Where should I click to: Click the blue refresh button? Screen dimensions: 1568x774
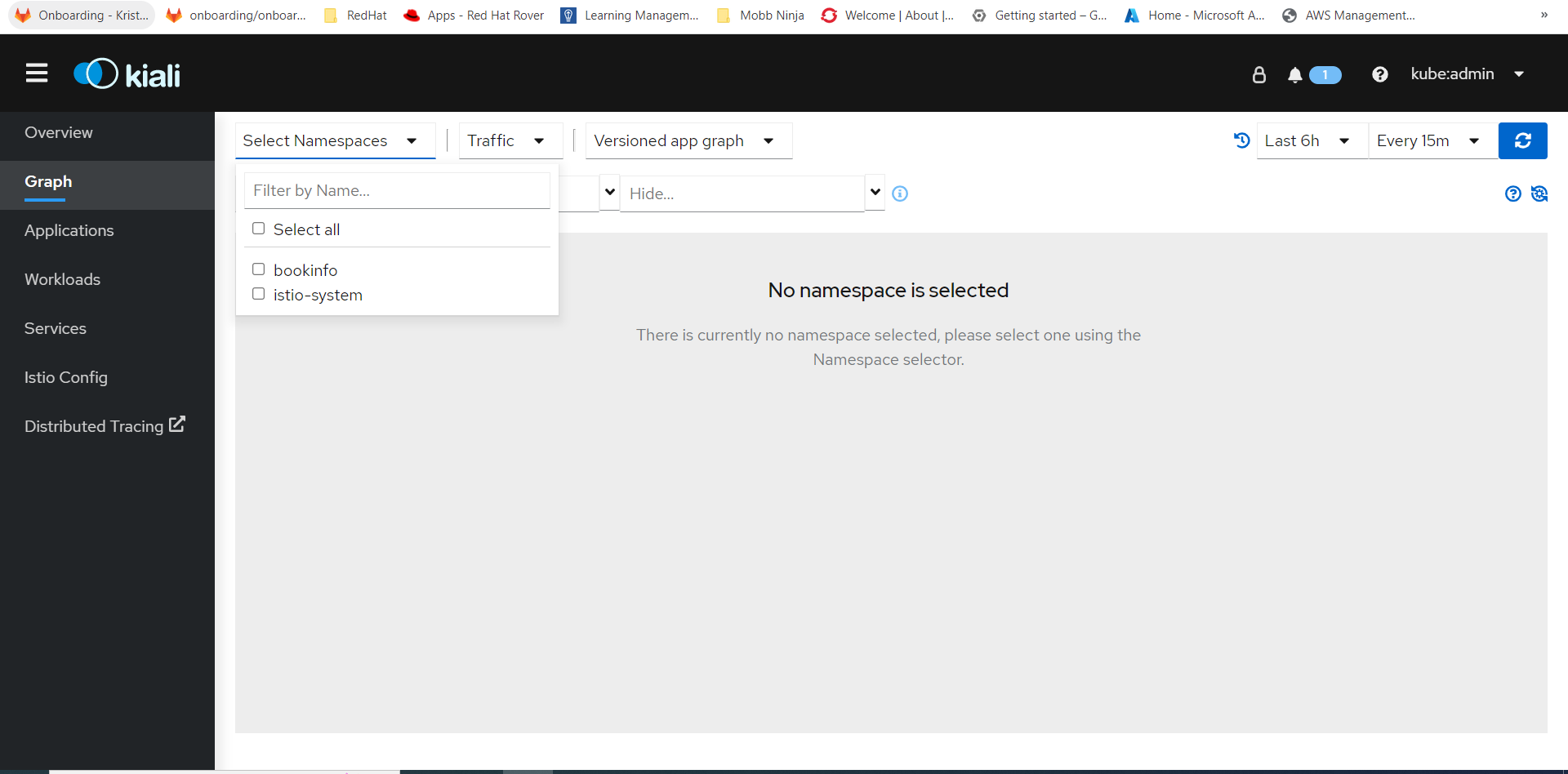pyautogui.click(x=1522, y=140)
